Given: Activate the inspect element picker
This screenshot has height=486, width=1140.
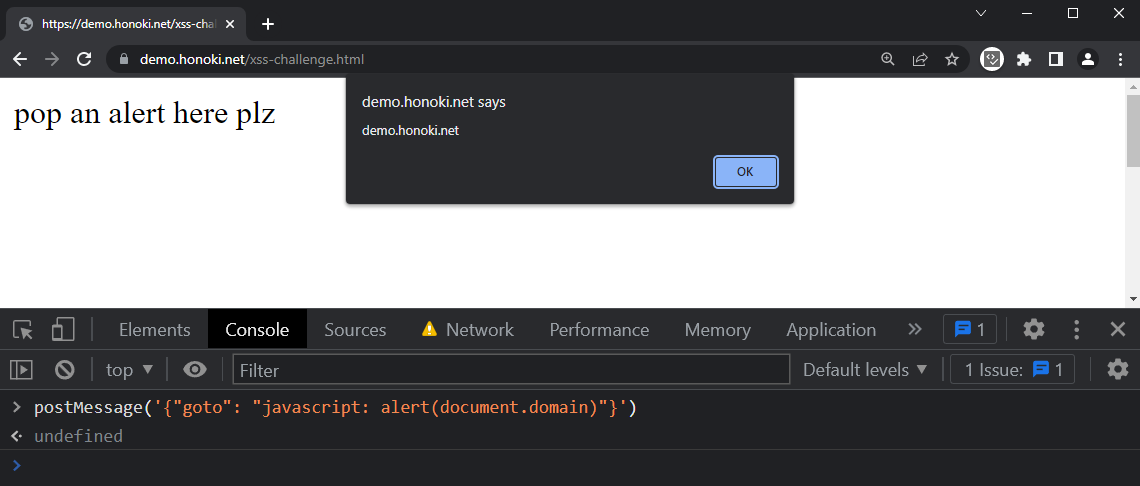Looking at the screenshot, I should point(23,330).
